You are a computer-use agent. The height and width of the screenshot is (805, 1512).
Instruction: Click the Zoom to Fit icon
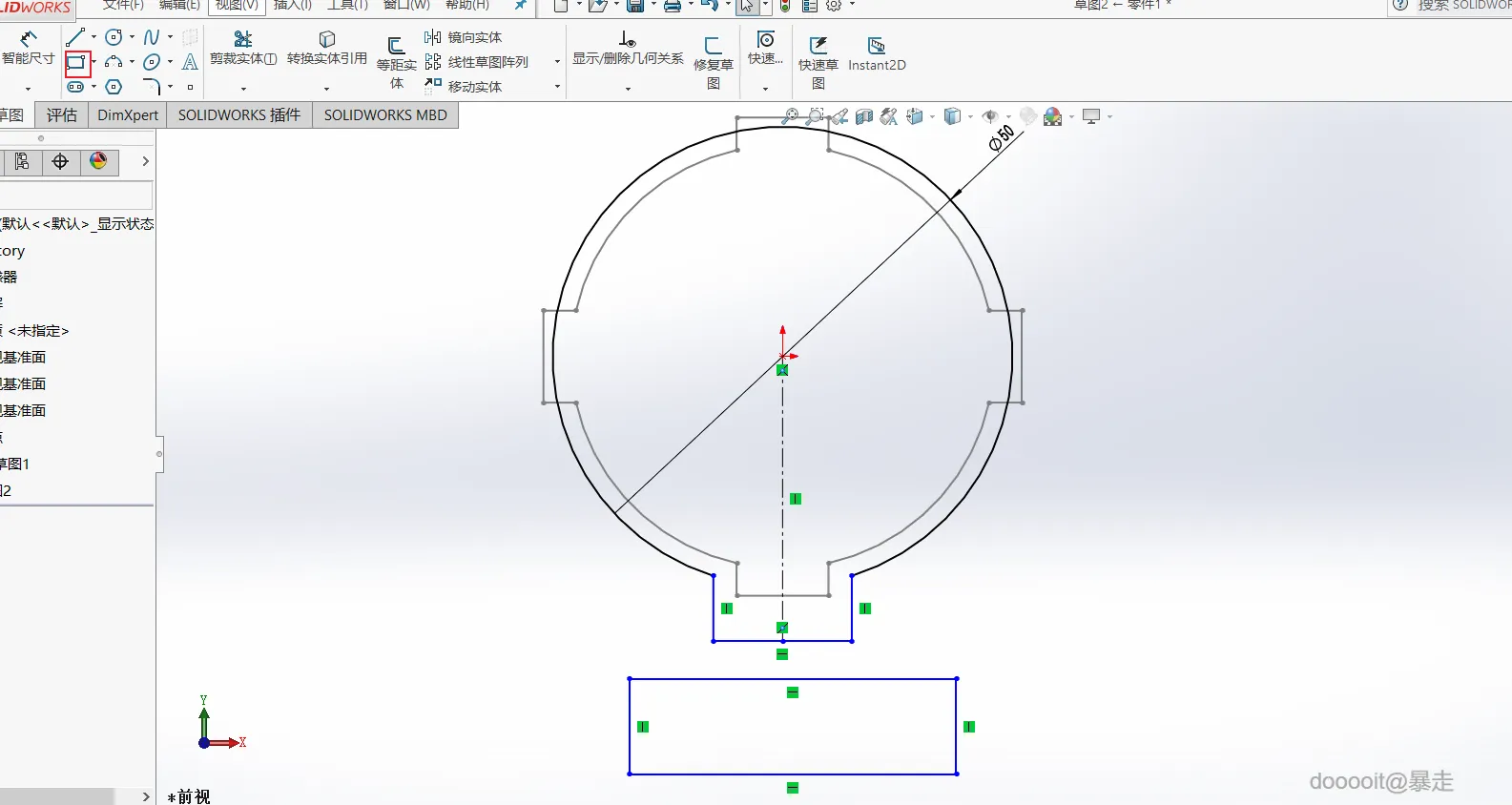(790, 116)
